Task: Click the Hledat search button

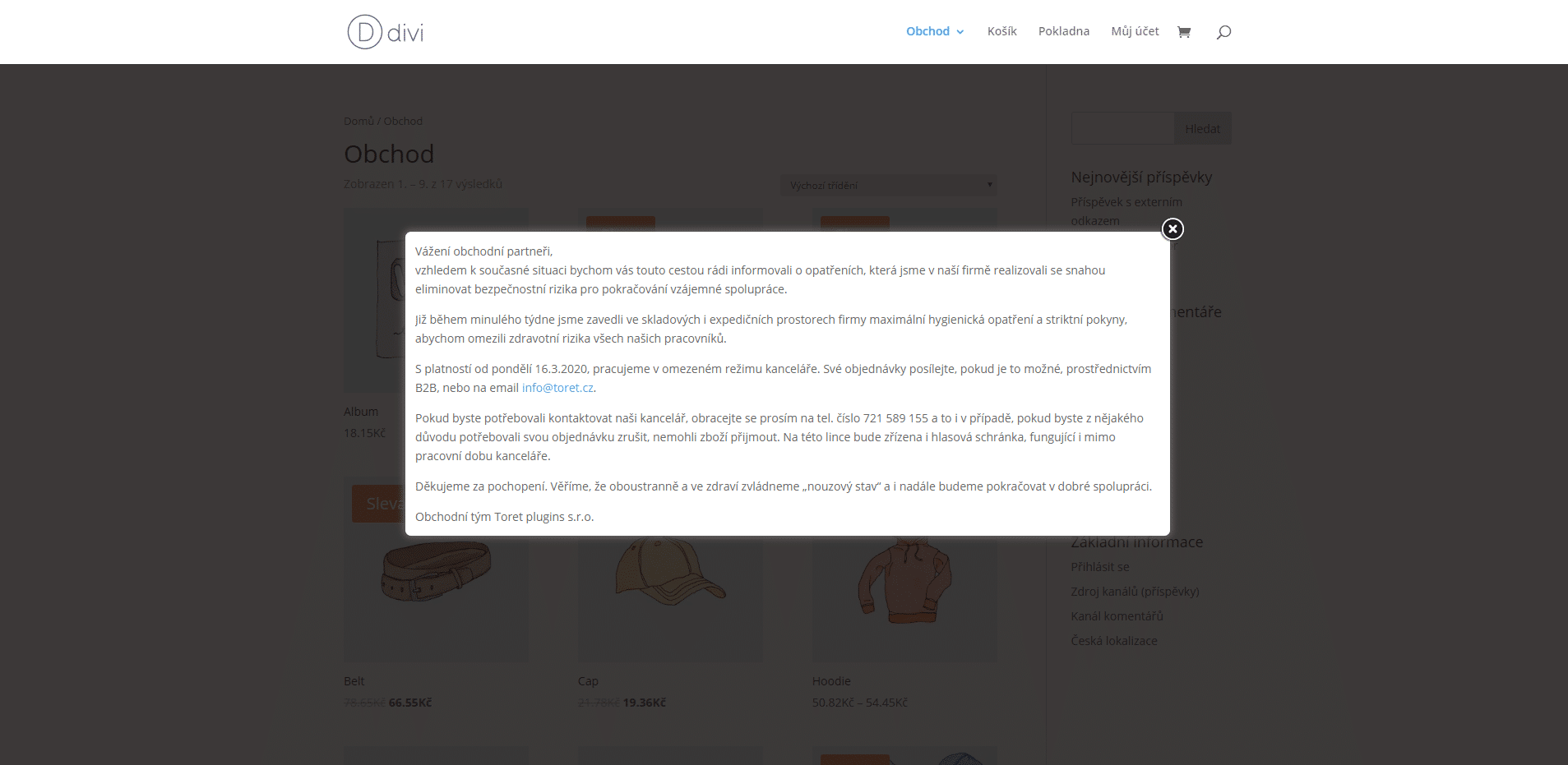Action: tap(1202, 128)
